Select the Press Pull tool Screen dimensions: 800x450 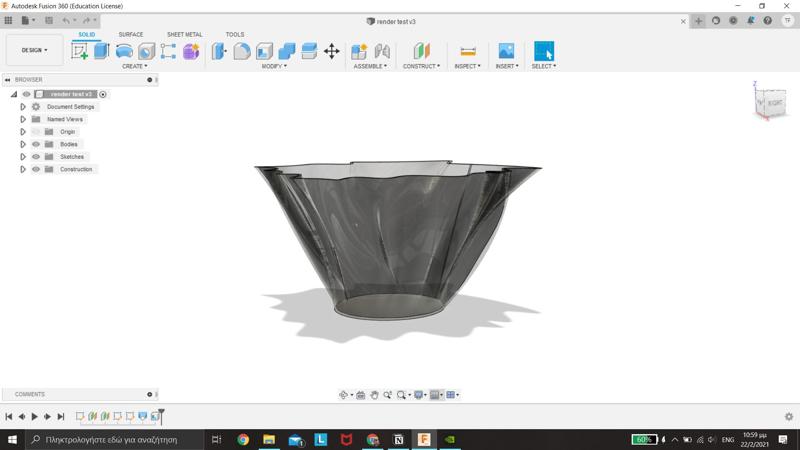219,51
